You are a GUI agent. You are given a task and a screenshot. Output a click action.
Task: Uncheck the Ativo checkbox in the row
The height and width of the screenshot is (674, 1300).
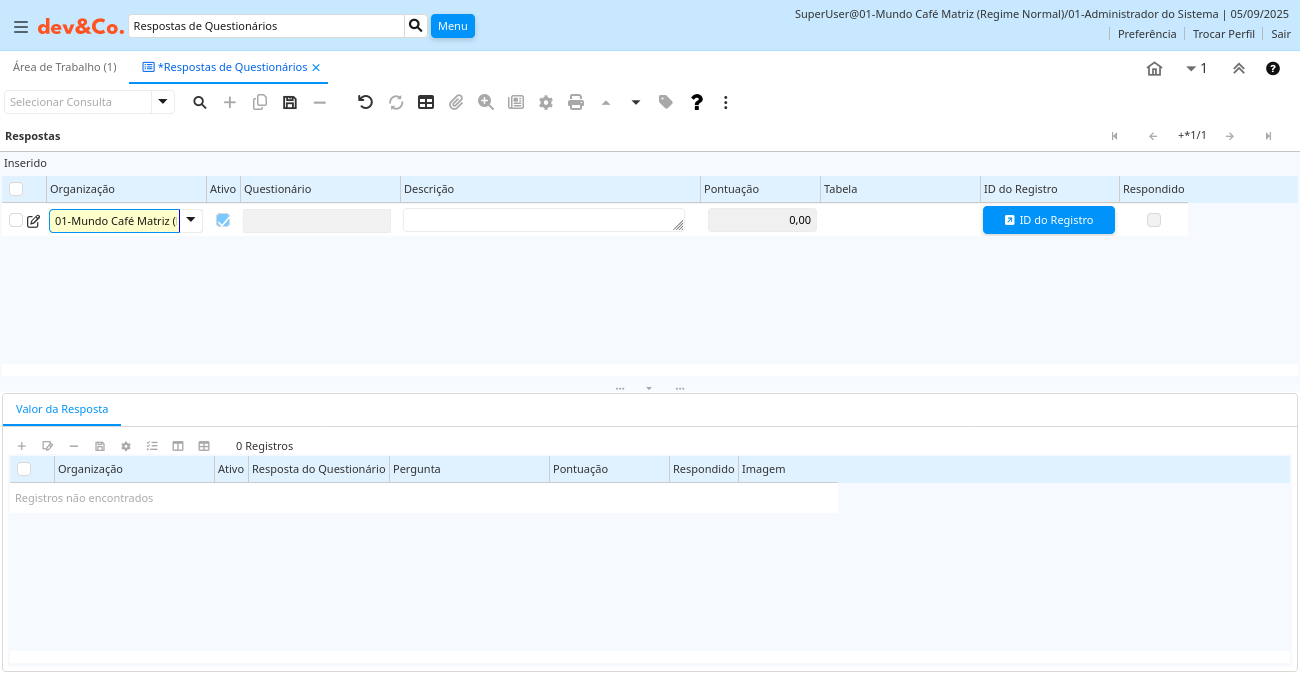point(223,220)
